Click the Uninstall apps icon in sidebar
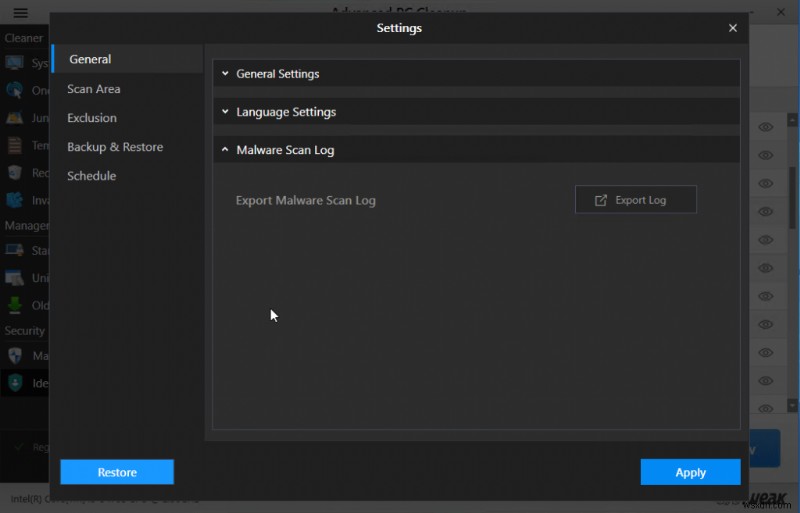Viewport: 800px width, 513px height. (14, 278)
